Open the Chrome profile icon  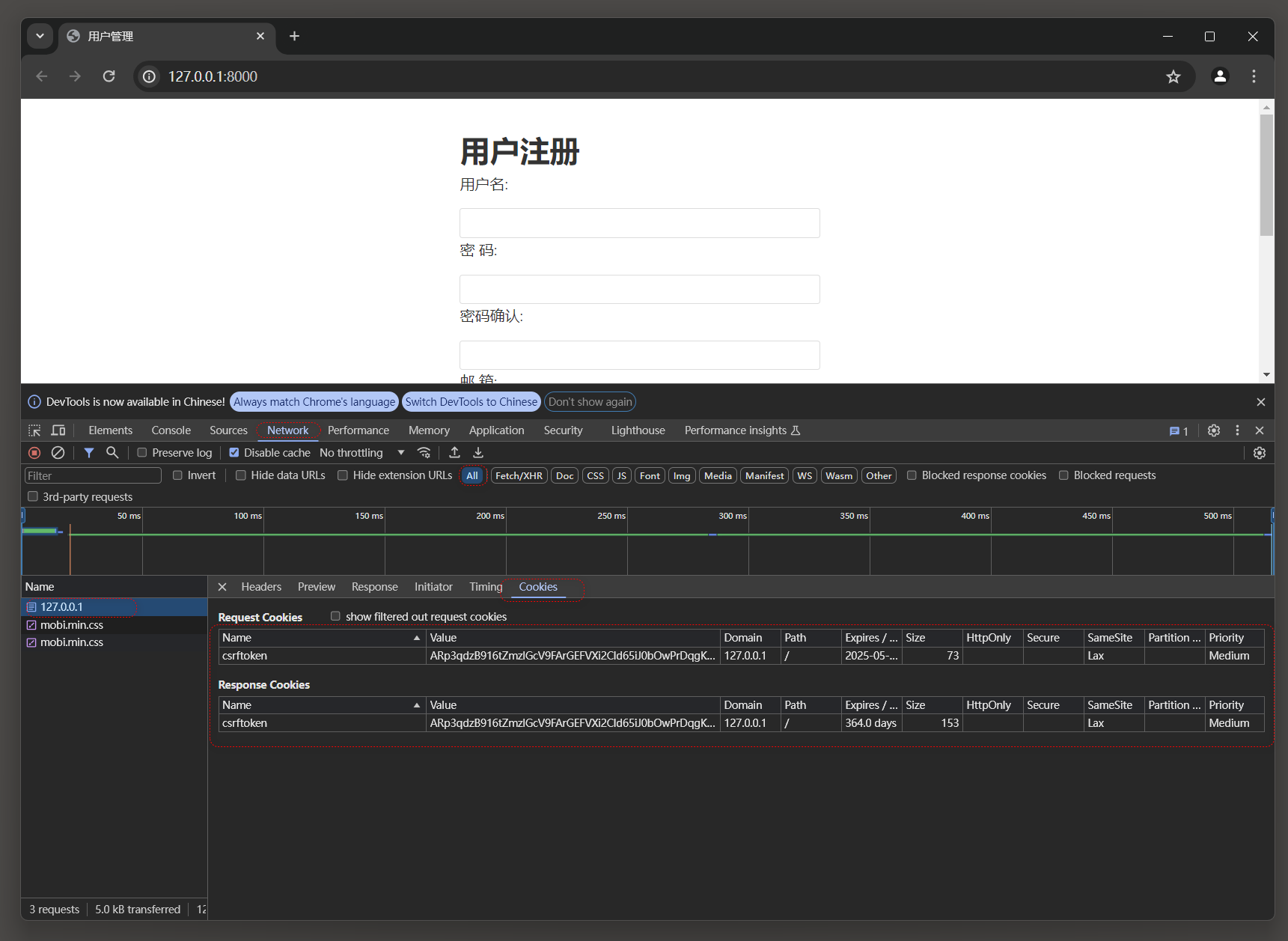click(x=1220, y=76)
